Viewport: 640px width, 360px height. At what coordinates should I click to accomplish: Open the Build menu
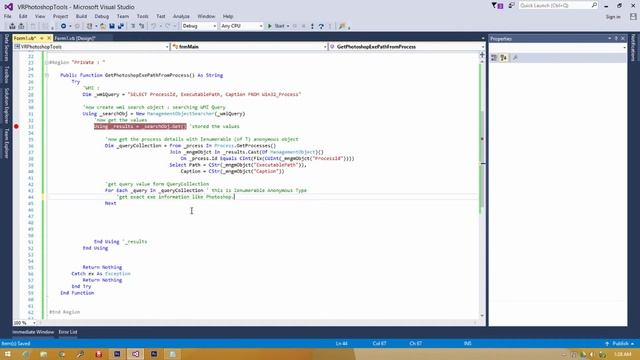(x=81, y=16)
